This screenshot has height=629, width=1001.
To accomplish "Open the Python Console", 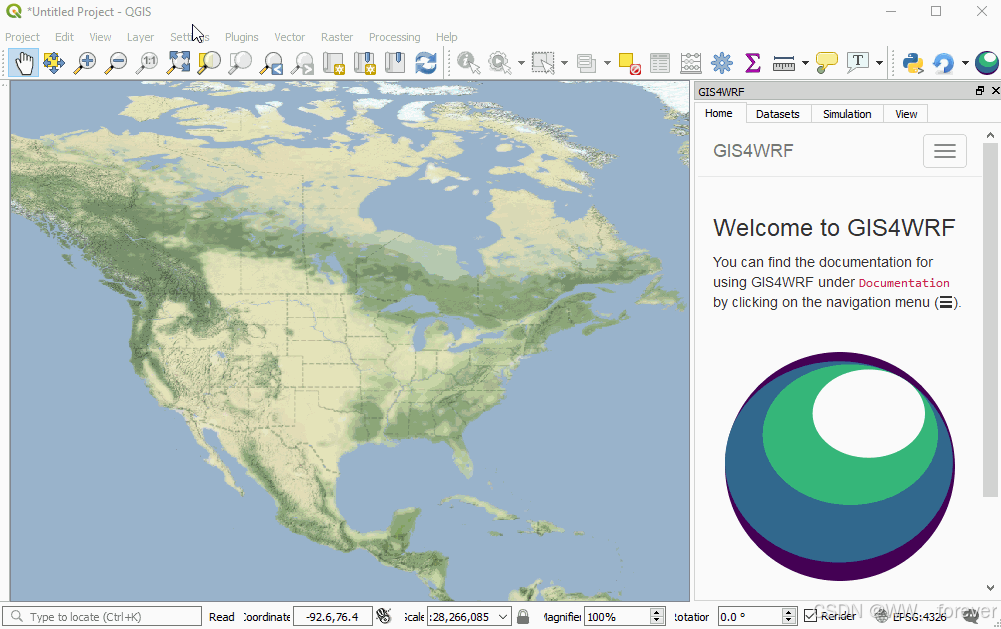I will pyautogui.click(x=913, y=63).
